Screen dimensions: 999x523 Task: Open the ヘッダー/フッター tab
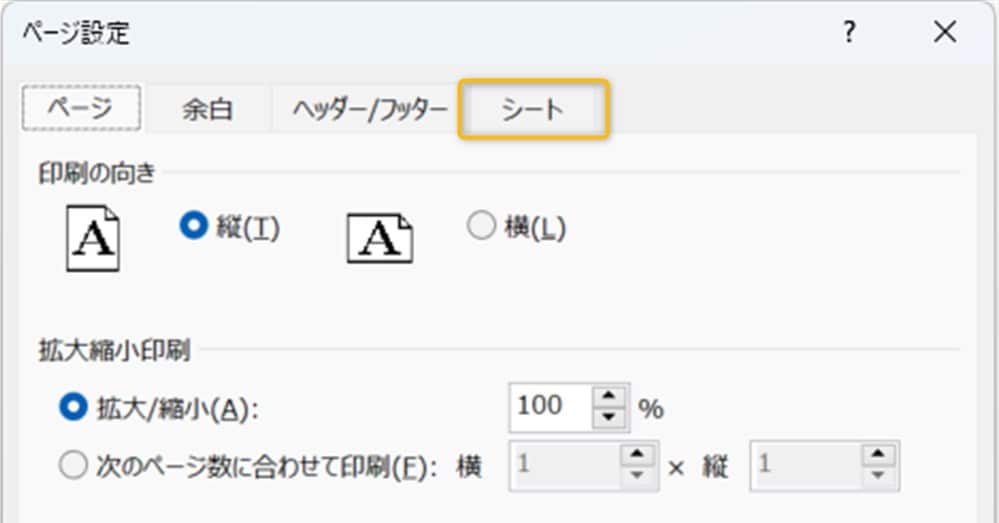369,109
